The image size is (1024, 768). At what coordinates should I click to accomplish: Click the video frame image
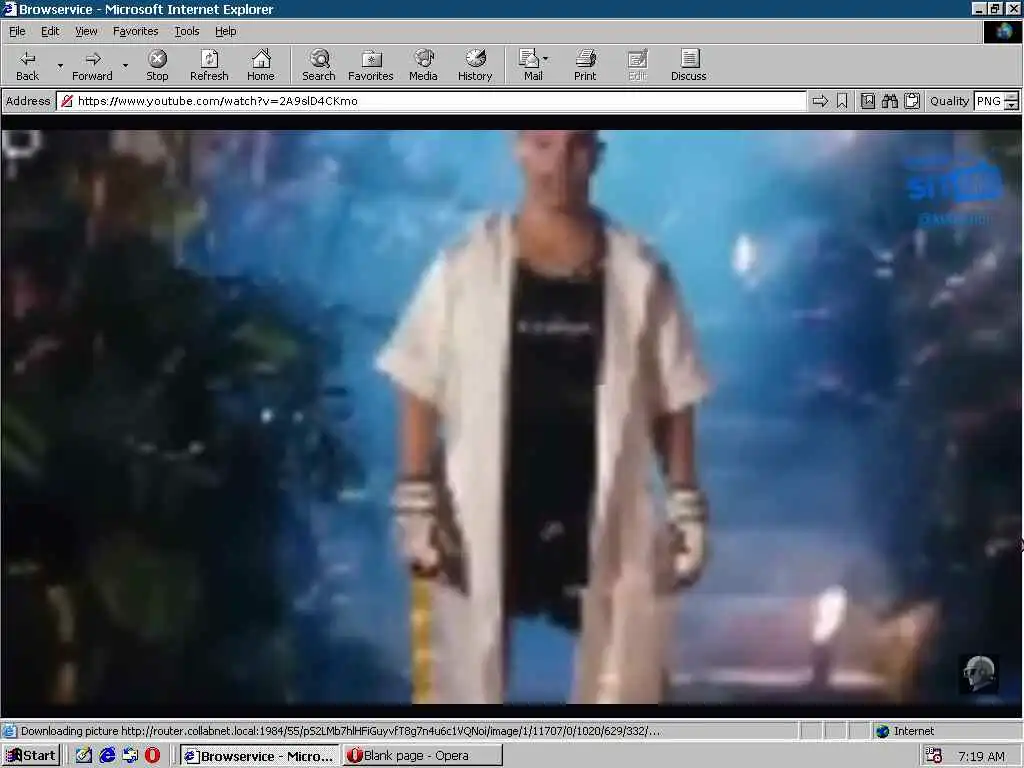click(x=511, y=417)
